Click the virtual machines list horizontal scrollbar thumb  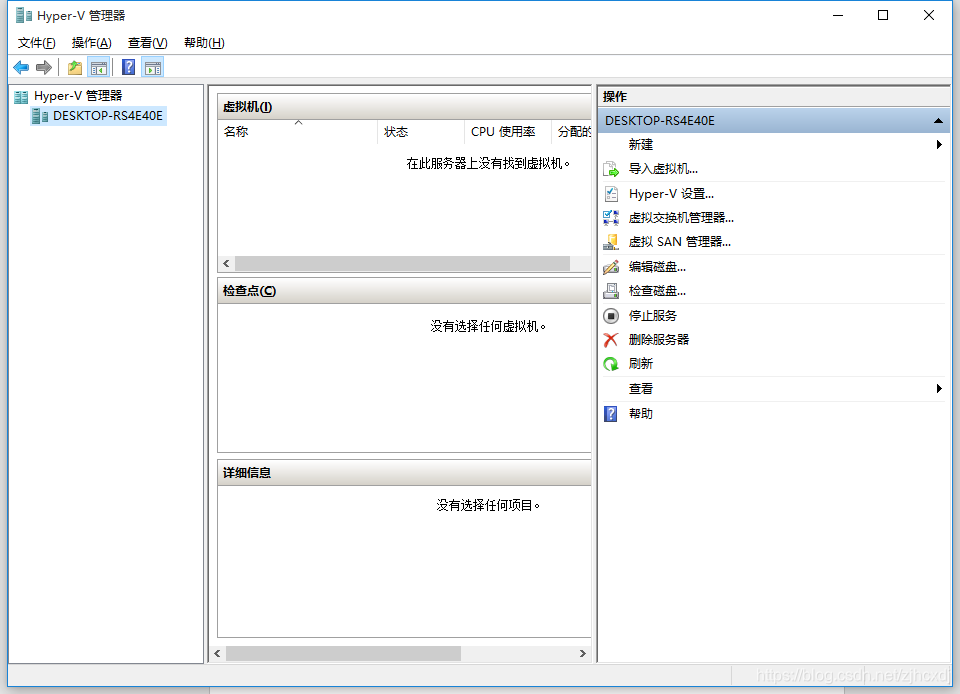click(402, 263)
